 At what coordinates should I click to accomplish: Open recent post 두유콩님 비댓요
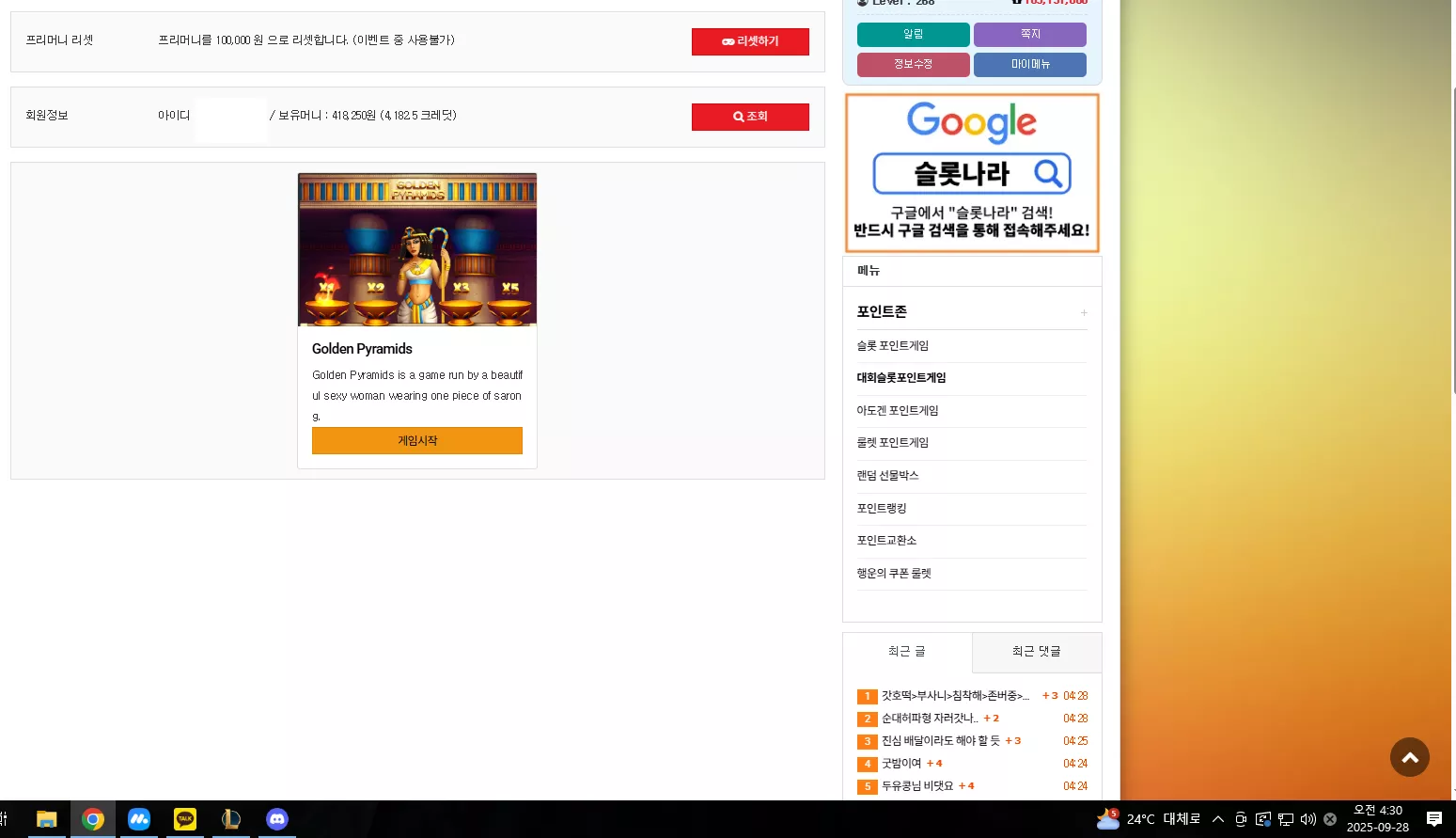[x=917, y=786]
